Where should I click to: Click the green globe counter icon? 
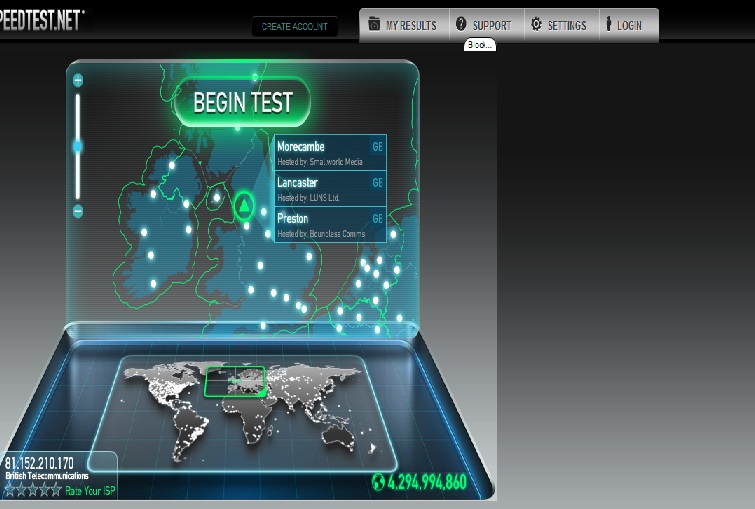[x=378, y=483]
